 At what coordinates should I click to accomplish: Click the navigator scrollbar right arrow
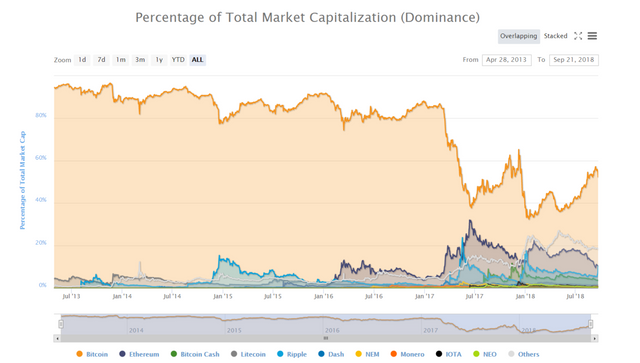click(595, 339)
